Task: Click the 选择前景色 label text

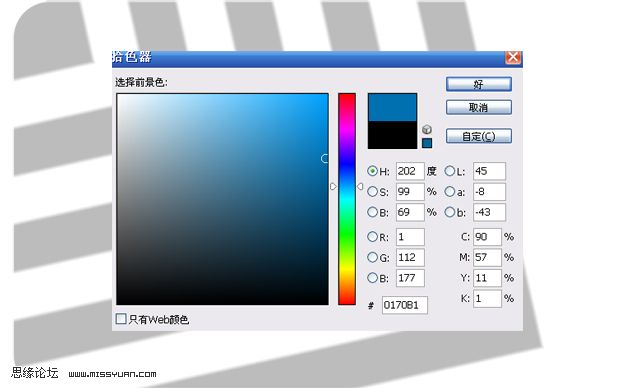Action: click(x=141, y=82)
